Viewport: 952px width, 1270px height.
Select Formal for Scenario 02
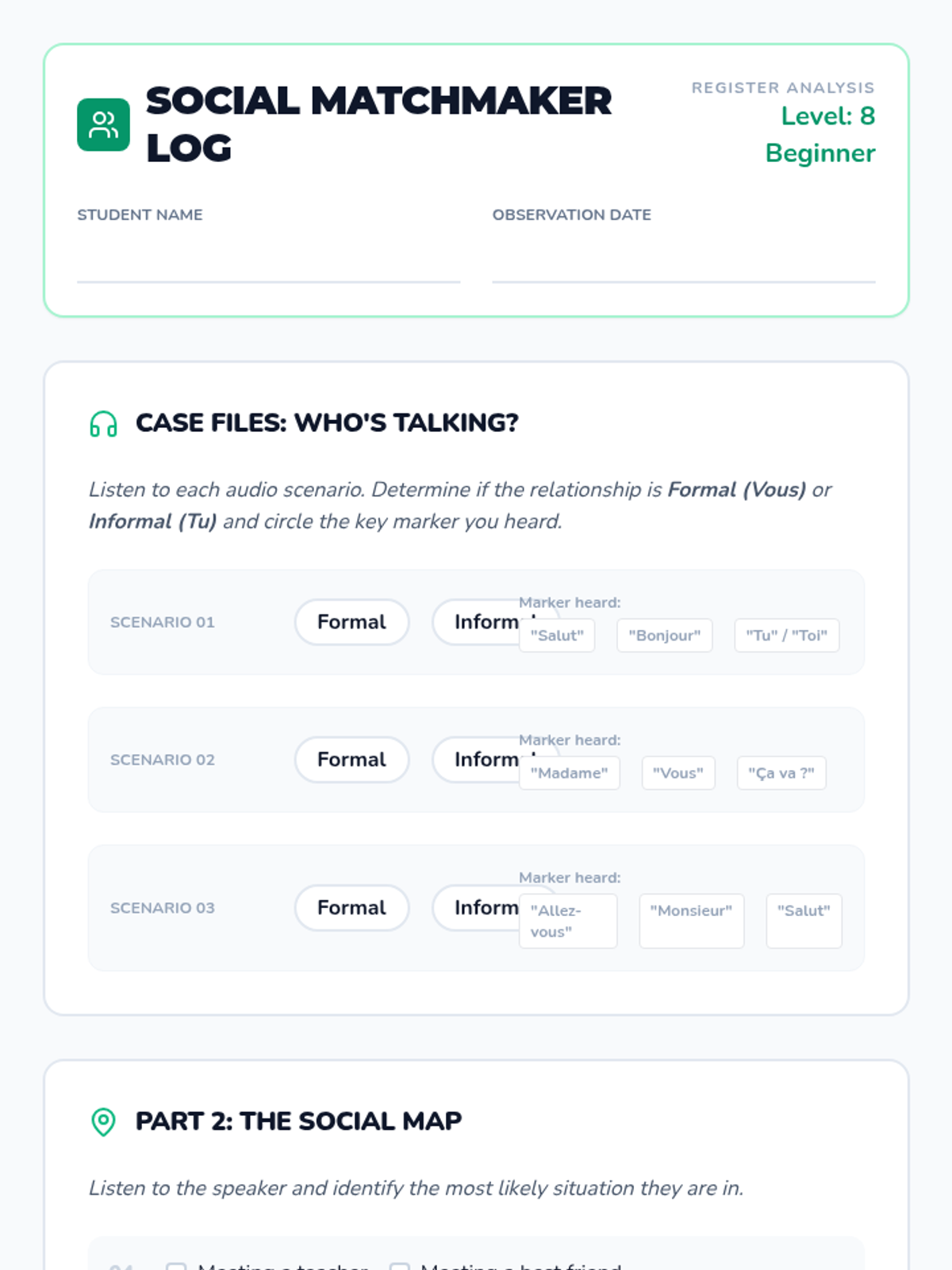pyautogui.click(x=351, y=760)
